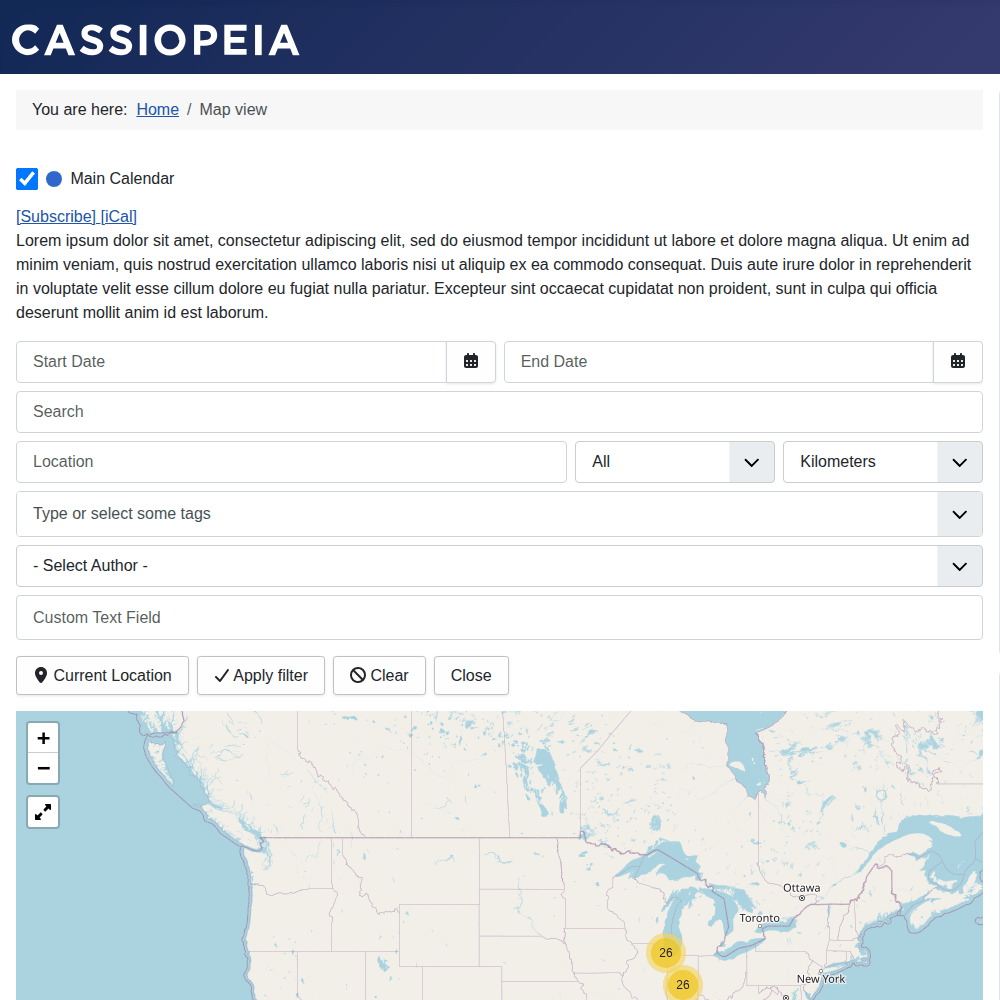Toggle map fullscreen mode
This screenshot has height=1000, width=1000.
point(43,812)
